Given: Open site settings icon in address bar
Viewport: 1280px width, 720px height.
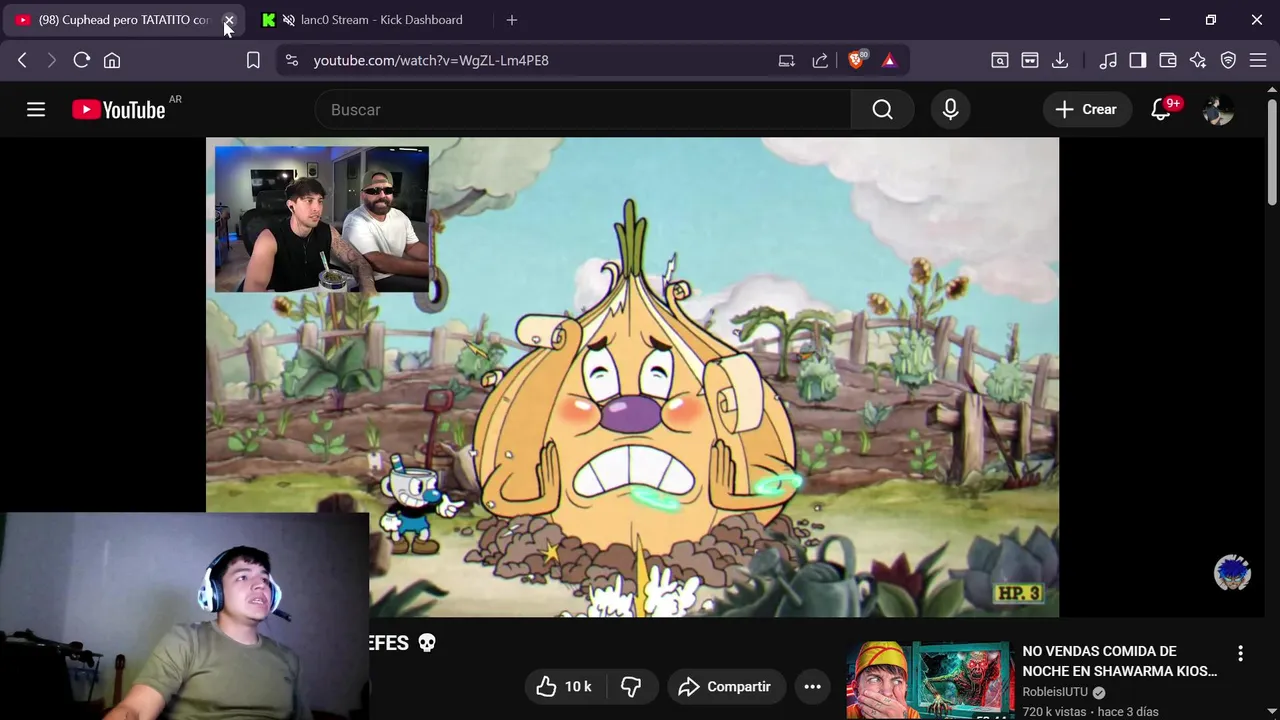Looking at the screenshot, I should [291, 60].
